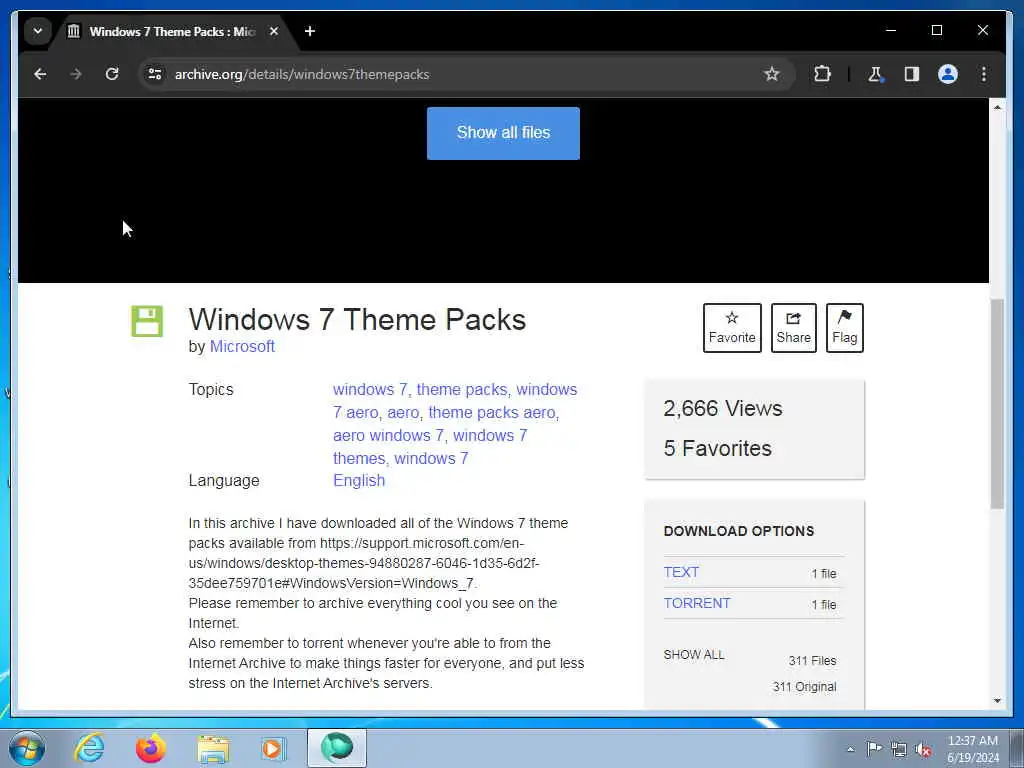
Task: Open Windows Media Player from taskbar
Action: tap(273, 748)
